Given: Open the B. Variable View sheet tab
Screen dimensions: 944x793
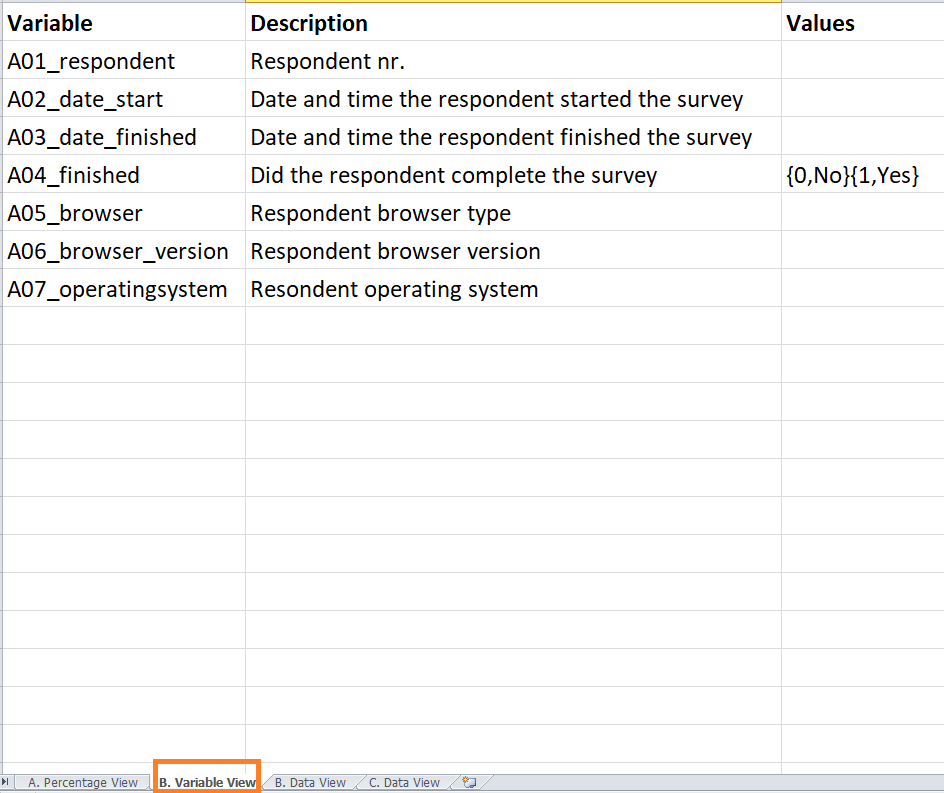Looking at the screenshot, I should click(x=207, y=782).
